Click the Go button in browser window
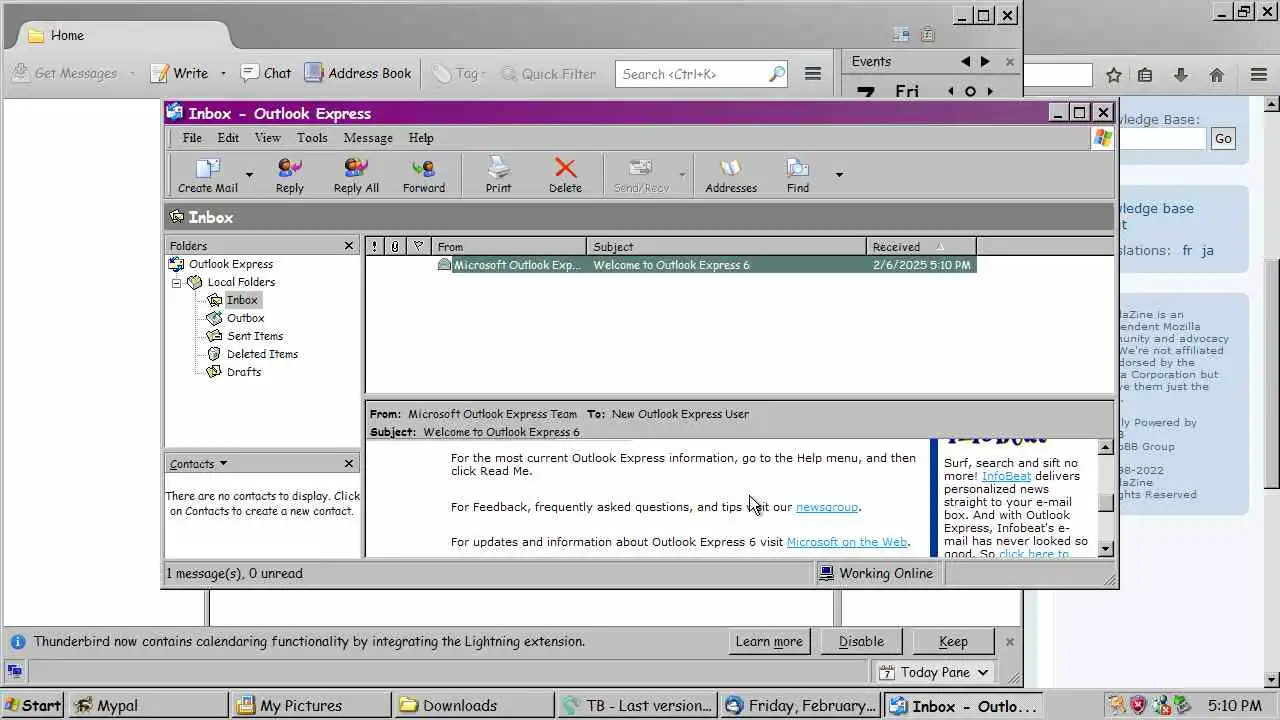The image size is (1280, 720). 1223,139
